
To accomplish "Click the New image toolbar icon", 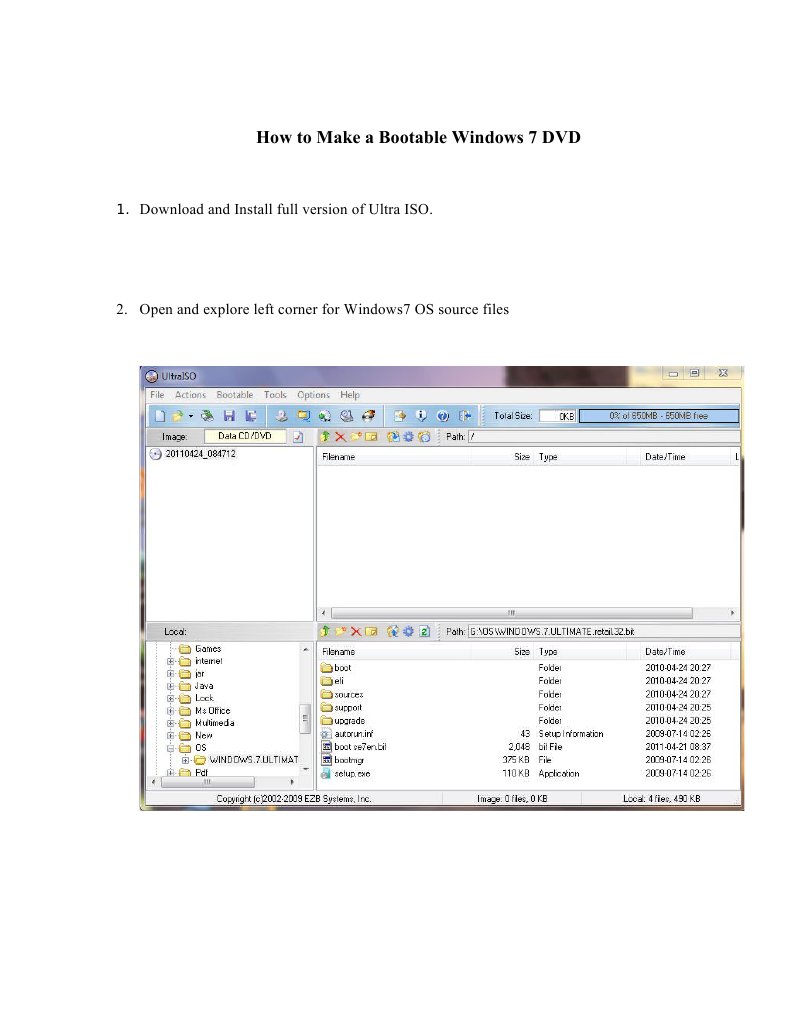I will coord(160,416).
